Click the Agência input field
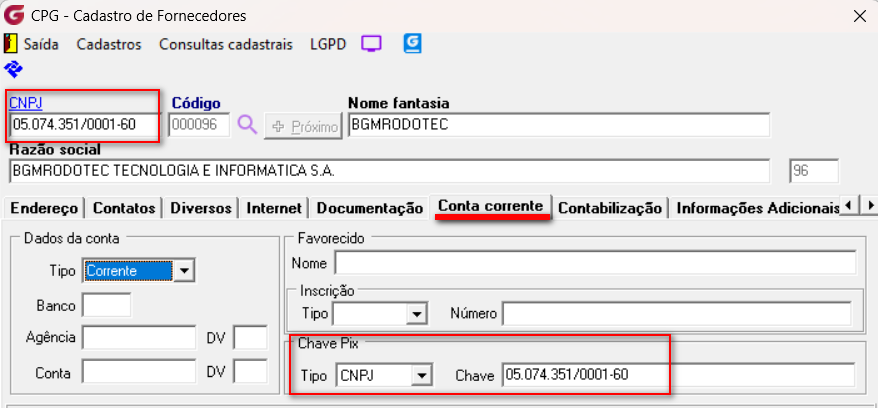The height and width of the screenshot is (408, 878). [139, 337]
